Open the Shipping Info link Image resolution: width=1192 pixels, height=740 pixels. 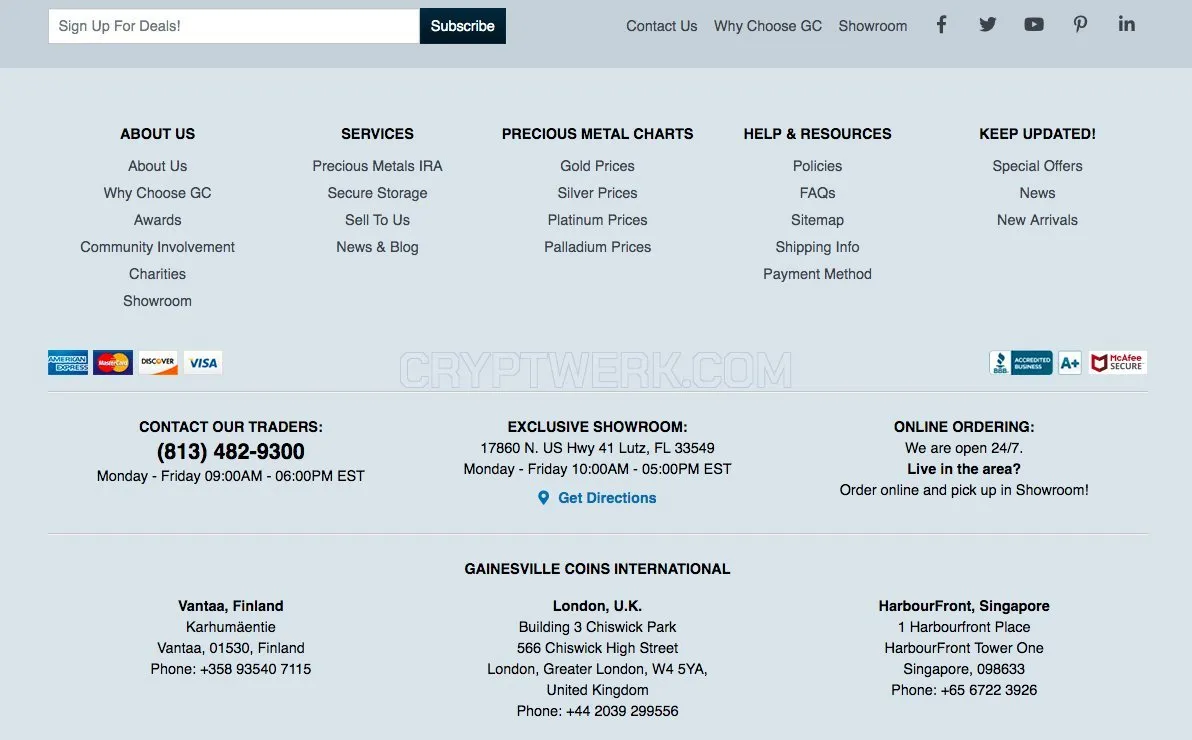pos(817,247)
